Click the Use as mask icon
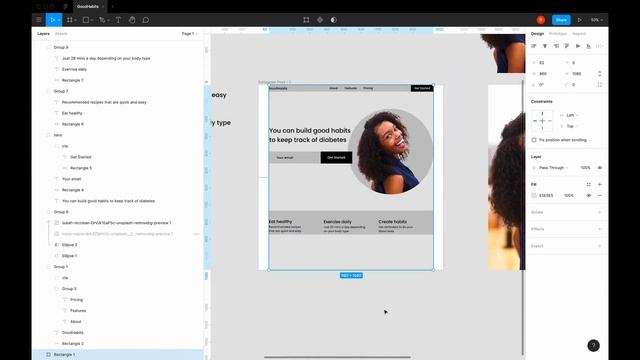This screenshot has width=640, height=360. (x=333, y=20)
